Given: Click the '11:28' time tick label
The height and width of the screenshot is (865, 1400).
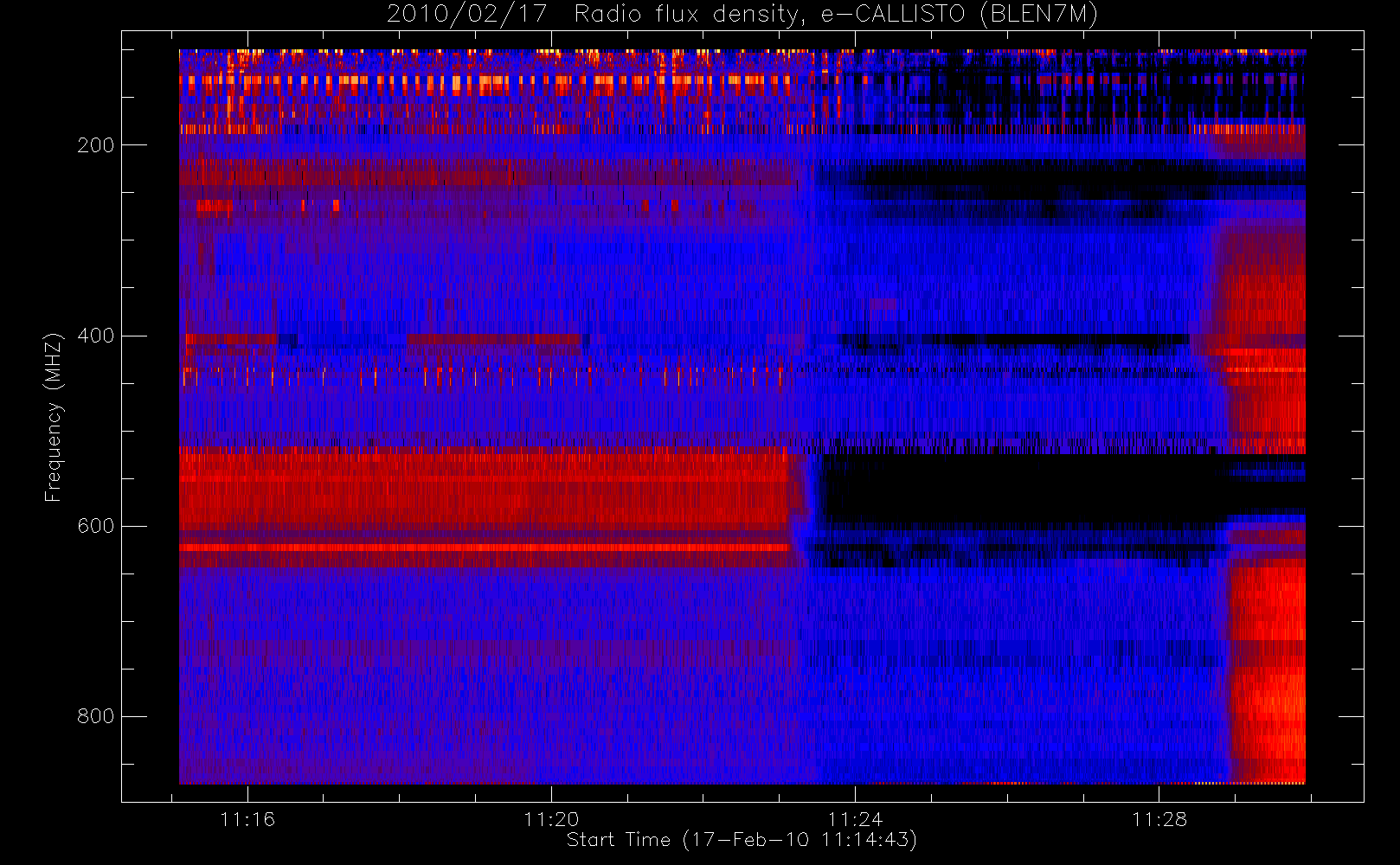Looking at the screenshot, I should point(1159,819).
